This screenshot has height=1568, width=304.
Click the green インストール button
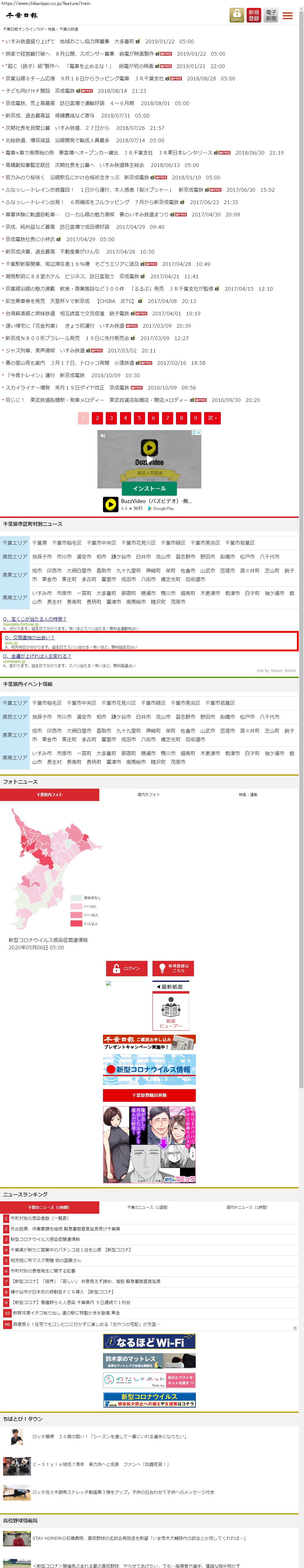pyautogui.click(x=149, y=488)
